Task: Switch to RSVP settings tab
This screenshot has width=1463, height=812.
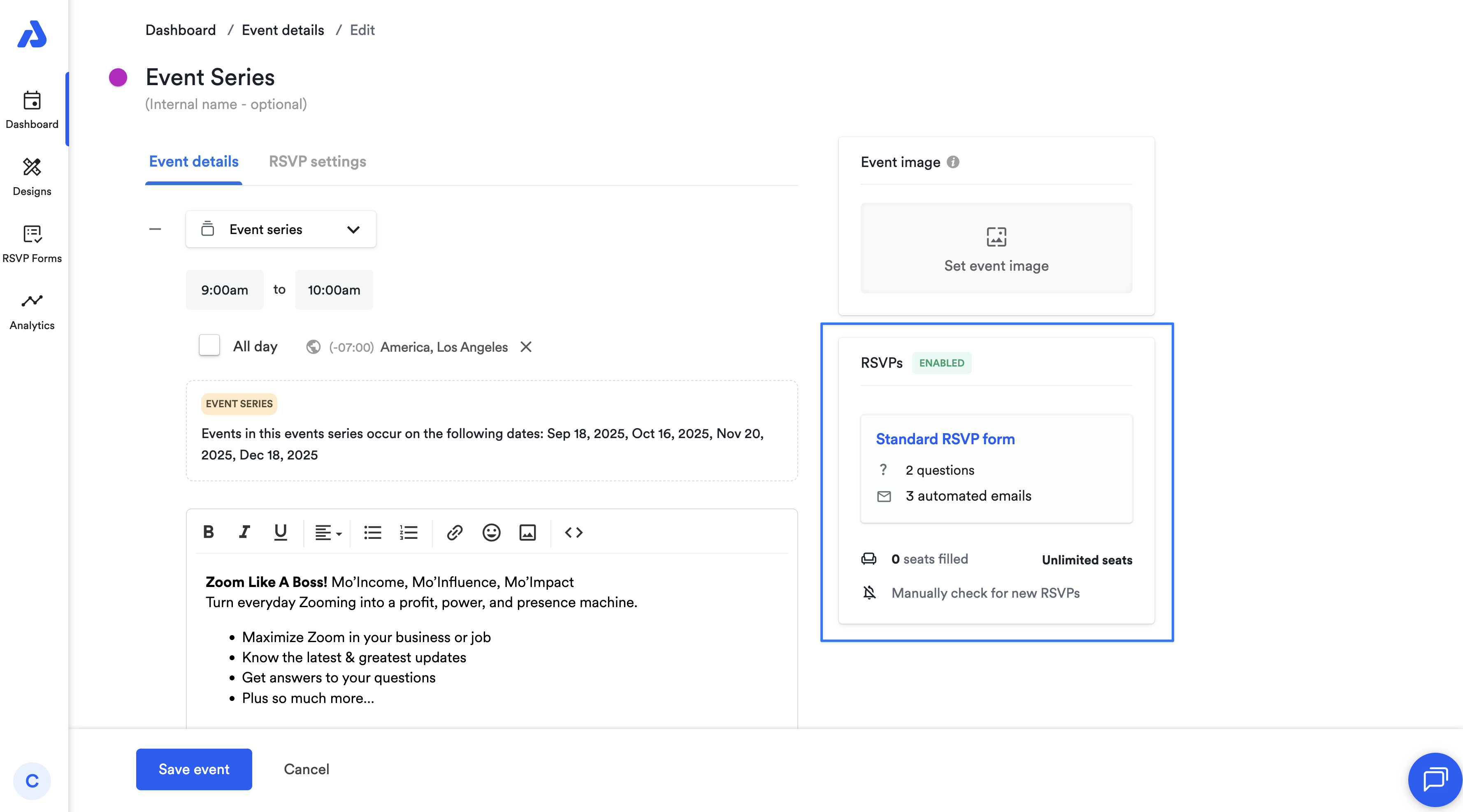Action: point(317,162)
